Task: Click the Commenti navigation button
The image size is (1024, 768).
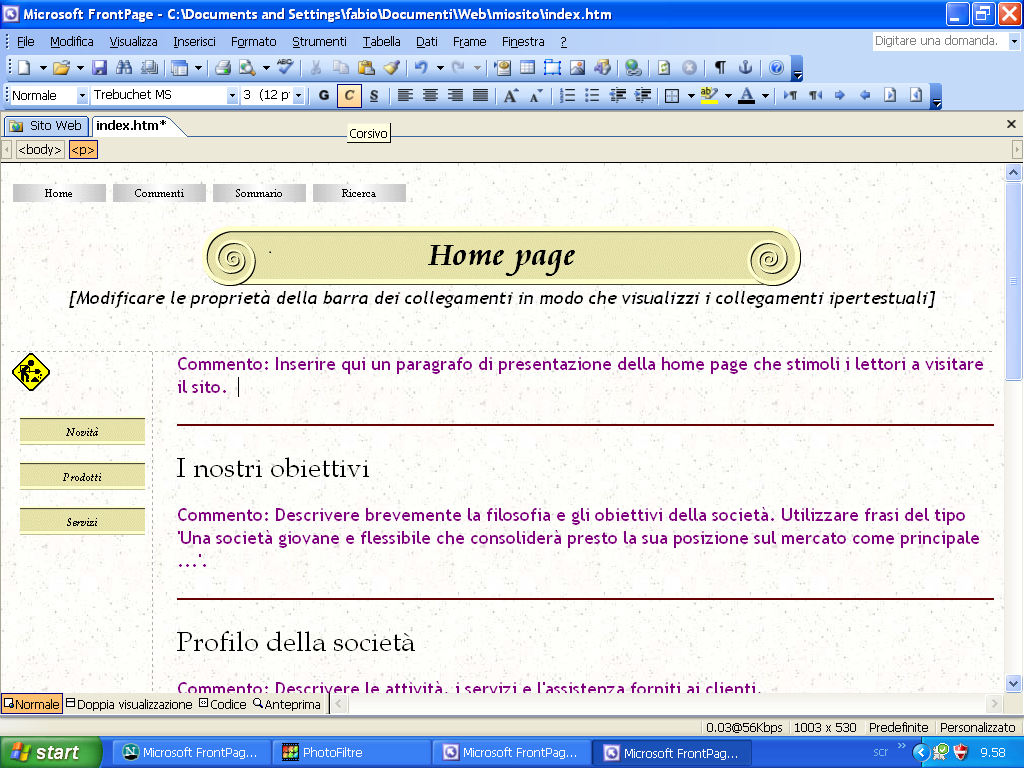Action: (x=159, y=193)
